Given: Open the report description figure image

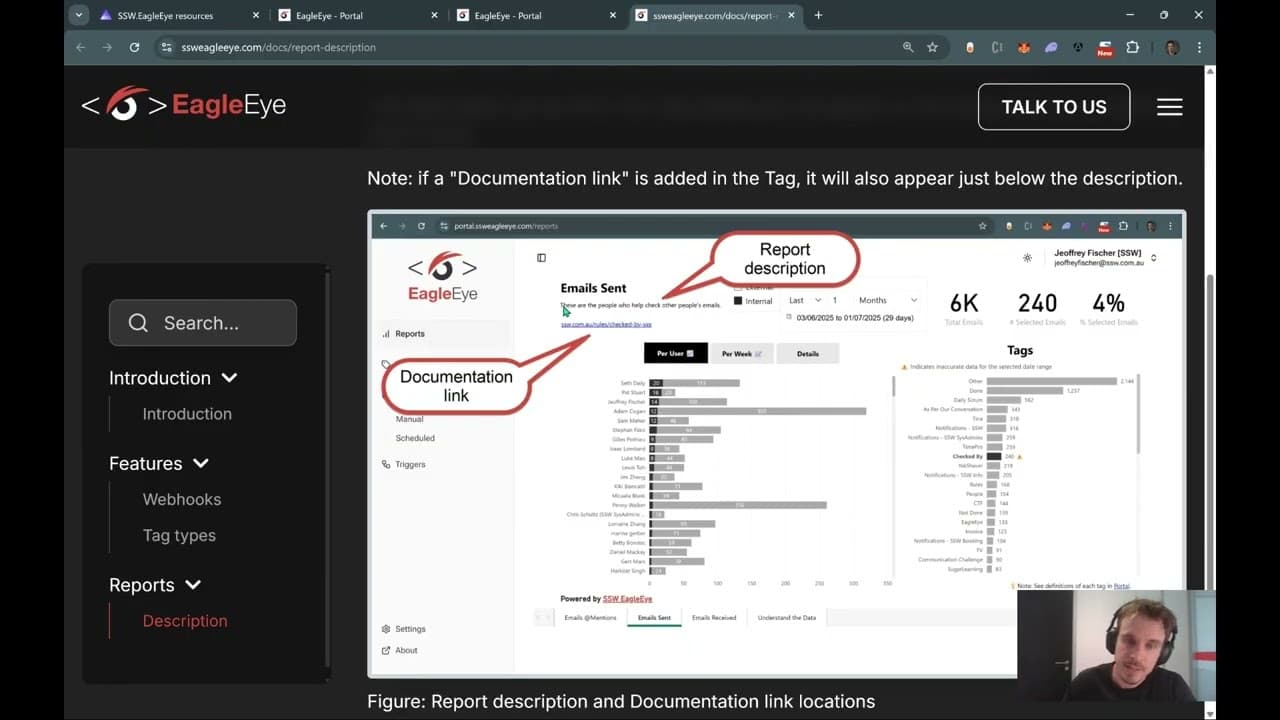Looking at the screenshot, I should coord(776,443).
